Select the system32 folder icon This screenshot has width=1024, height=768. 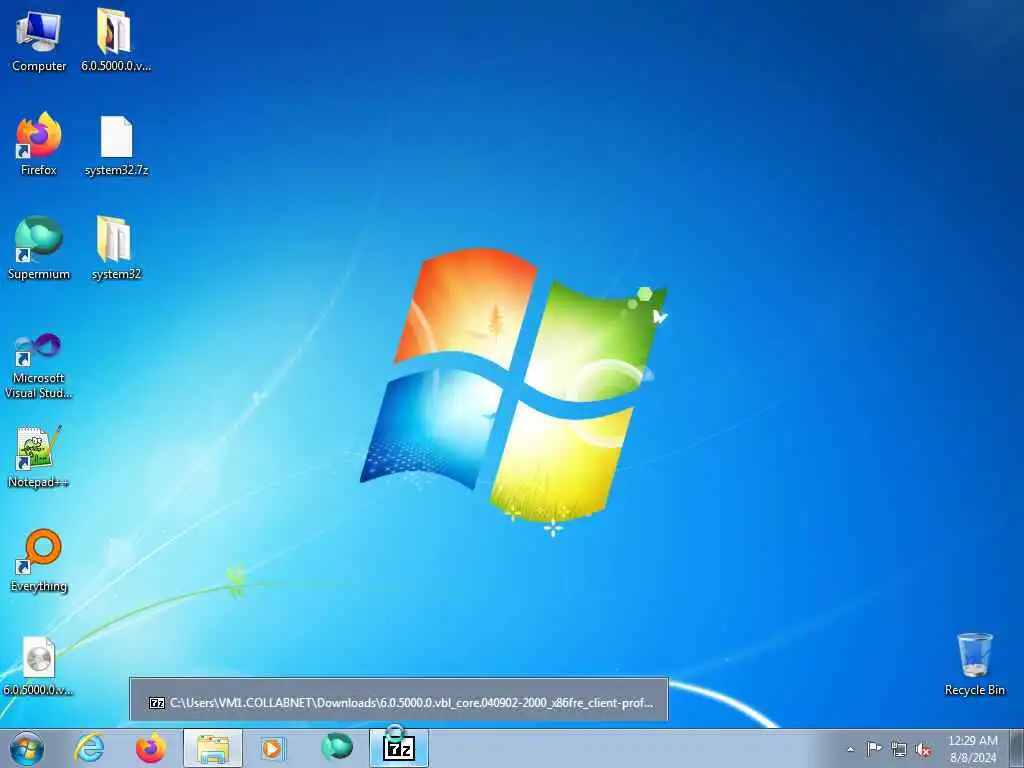[116, 248]
